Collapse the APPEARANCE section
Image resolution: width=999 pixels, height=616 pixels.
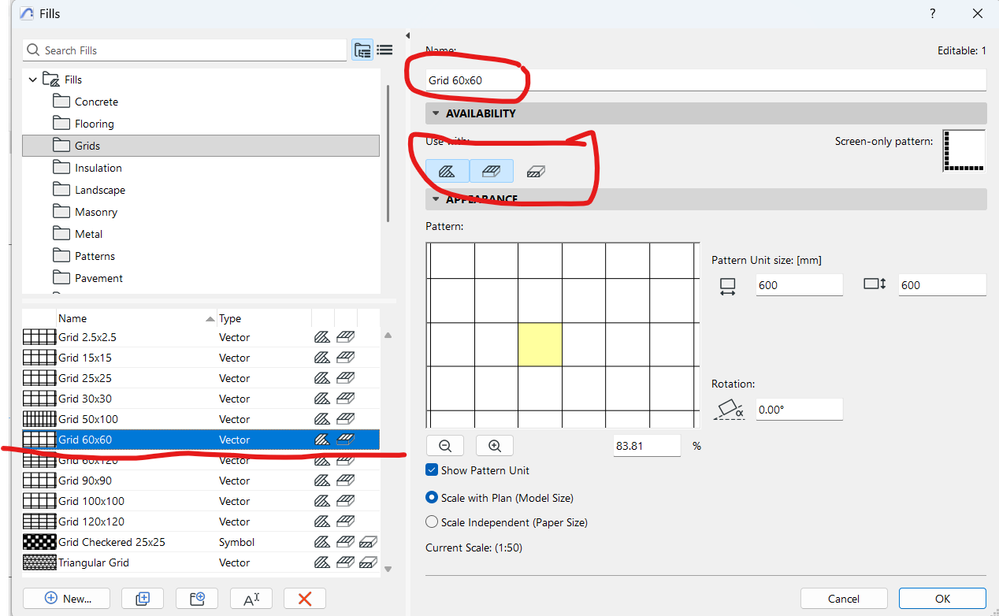436,199
